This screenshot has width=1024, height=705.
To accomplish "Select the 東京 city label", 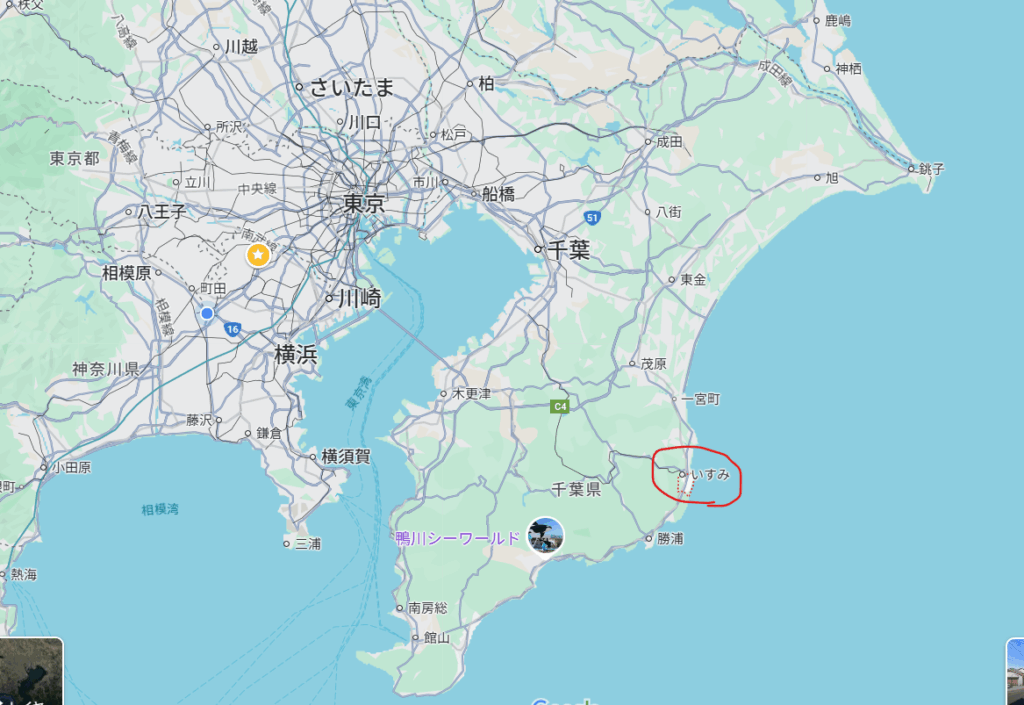I will coord(364,204).
